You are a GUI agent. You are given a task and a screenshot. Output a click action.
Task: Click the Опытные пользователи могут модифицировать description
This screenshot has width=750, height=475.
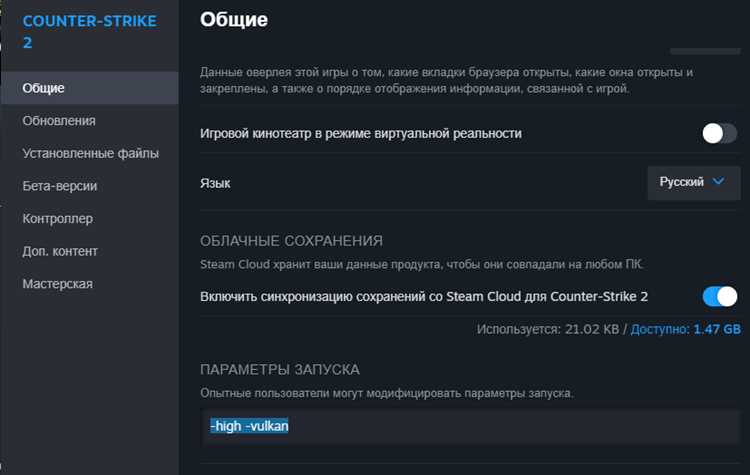pos(386,393)
